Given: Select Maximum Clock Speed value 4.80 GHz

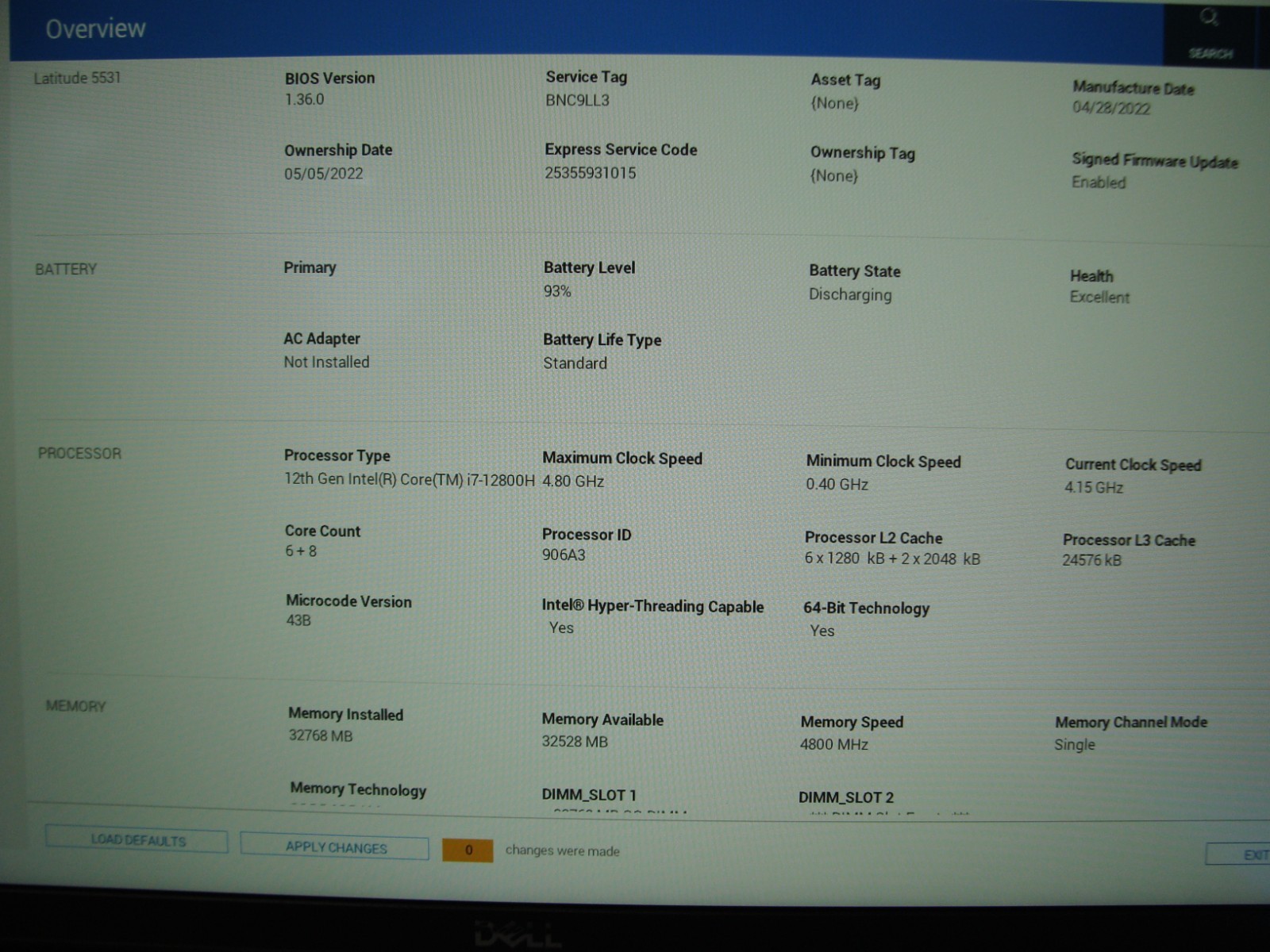Looking at the screenshot, I should coord(573,482).
